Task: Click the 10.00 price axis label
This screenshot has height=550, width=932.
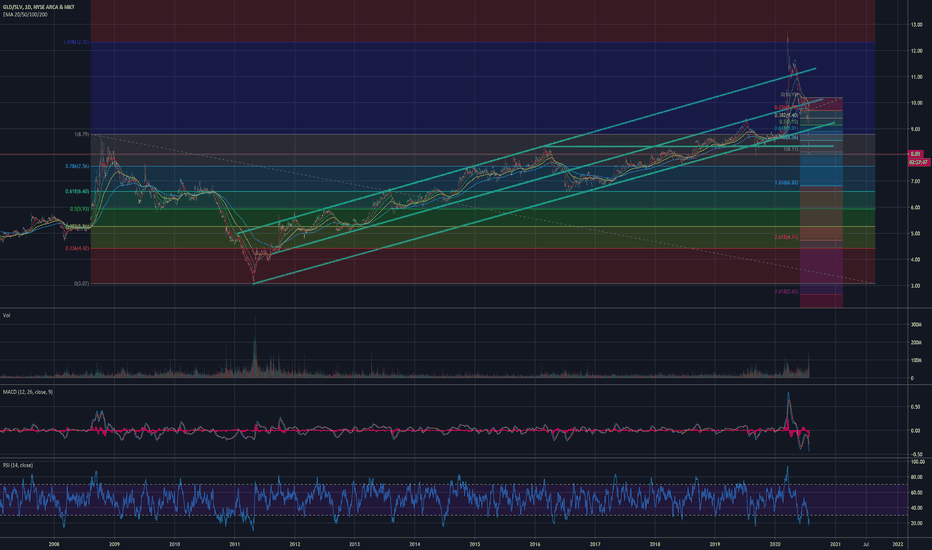Action: coord(916,103)
